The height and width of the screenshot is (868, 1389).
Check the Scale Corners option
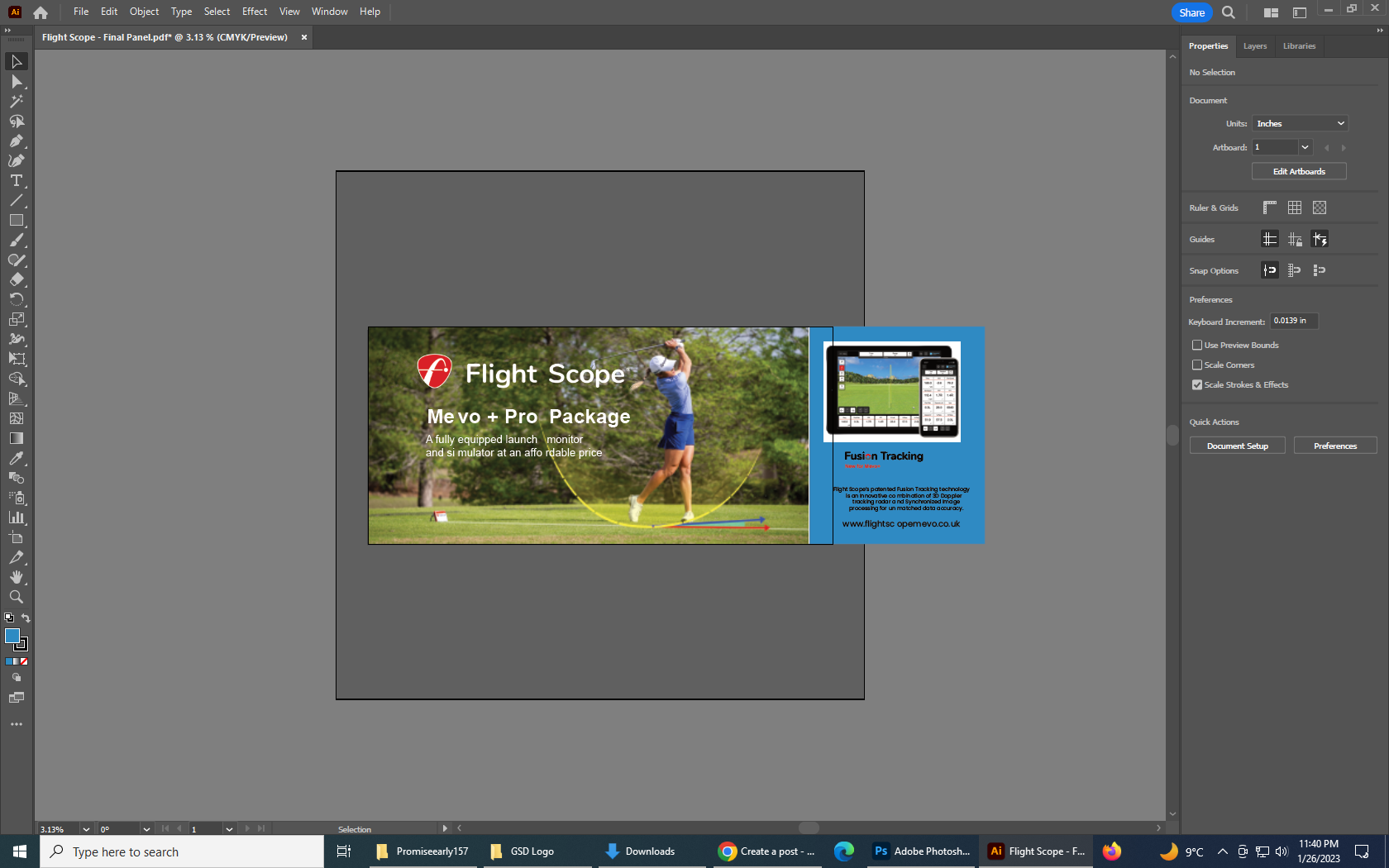click(1196, 365)
